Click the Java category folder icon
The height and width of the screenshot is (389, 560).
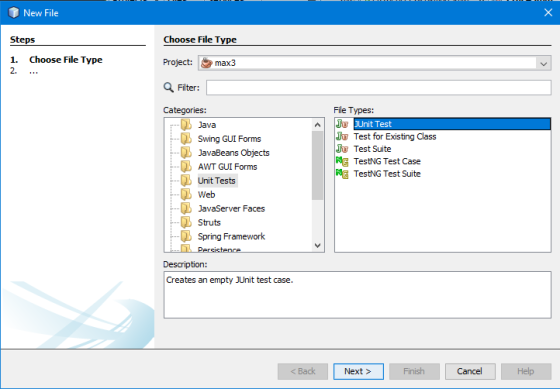186,125
